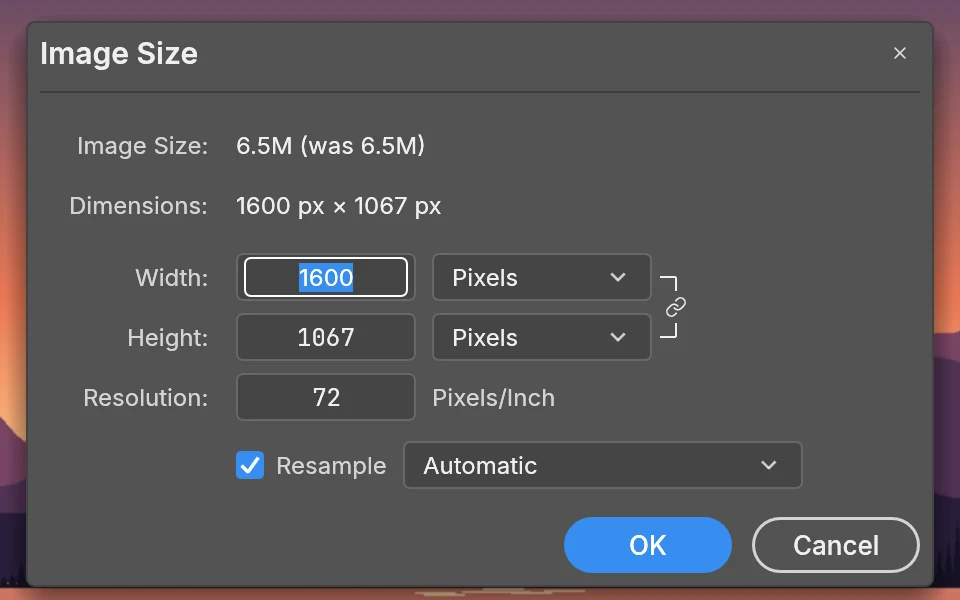This screenshot has width=960, height=600.
Task: Click the Resolution field showing 72
Action: (326, 397)
